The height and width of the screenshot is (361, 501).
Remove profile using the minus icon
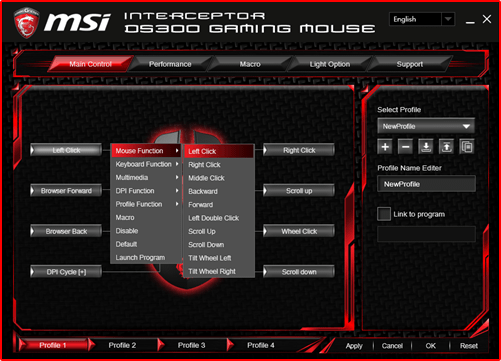(x=405, y=147)
